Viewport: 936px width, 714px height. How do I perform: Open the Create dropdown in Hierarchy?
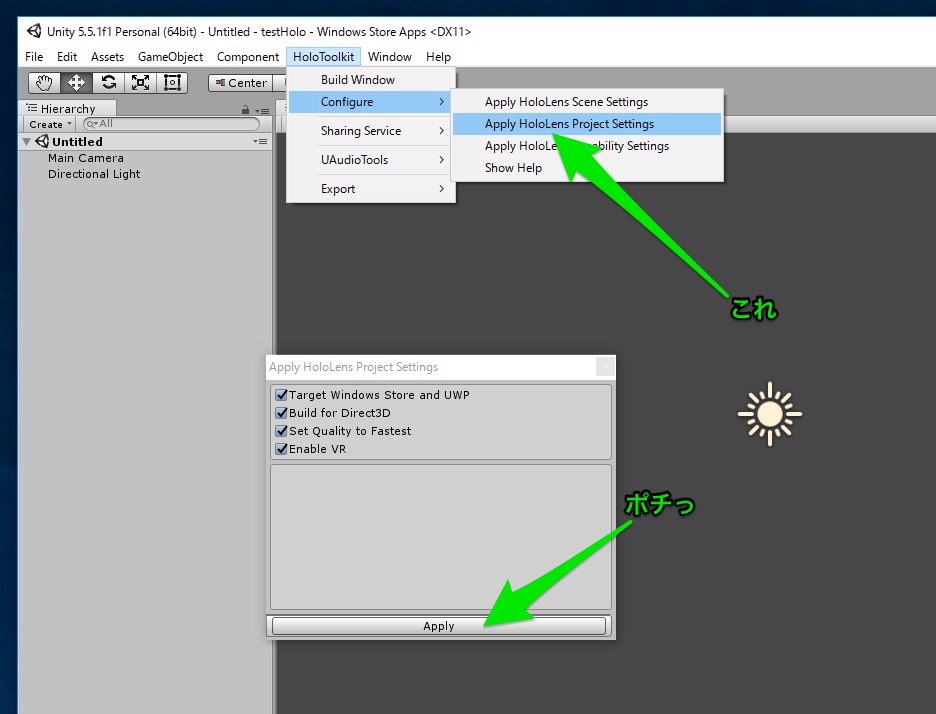pyautogui.click(x=50, y=124)
